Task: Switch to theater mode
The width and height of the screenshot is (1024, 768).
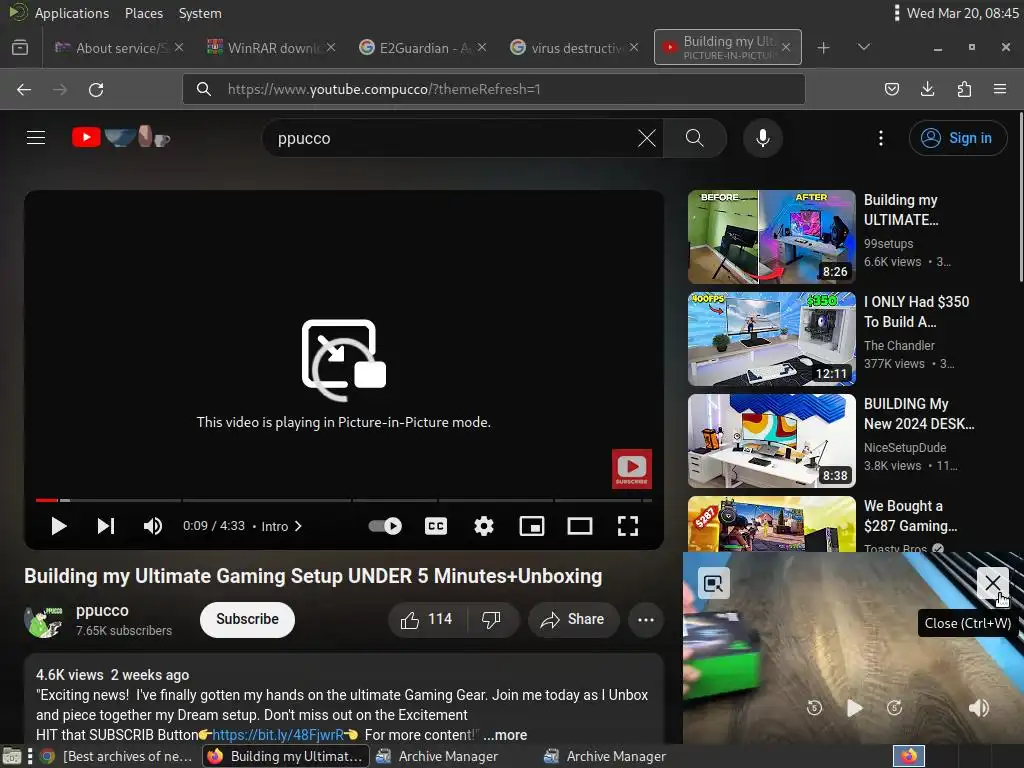Action: pos(580,526)
